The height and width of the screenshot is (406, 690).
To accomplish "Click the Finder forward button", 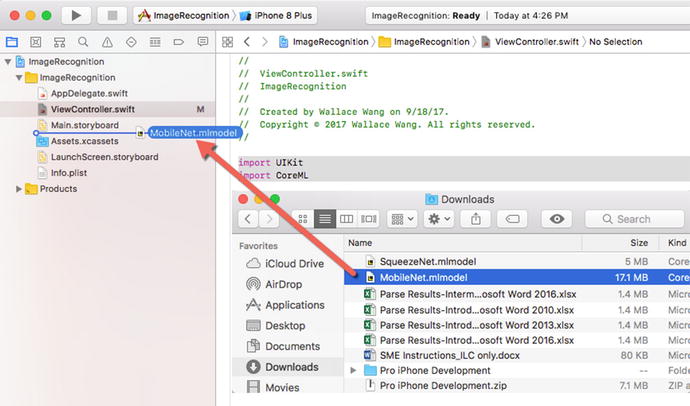I will [269, 219].
